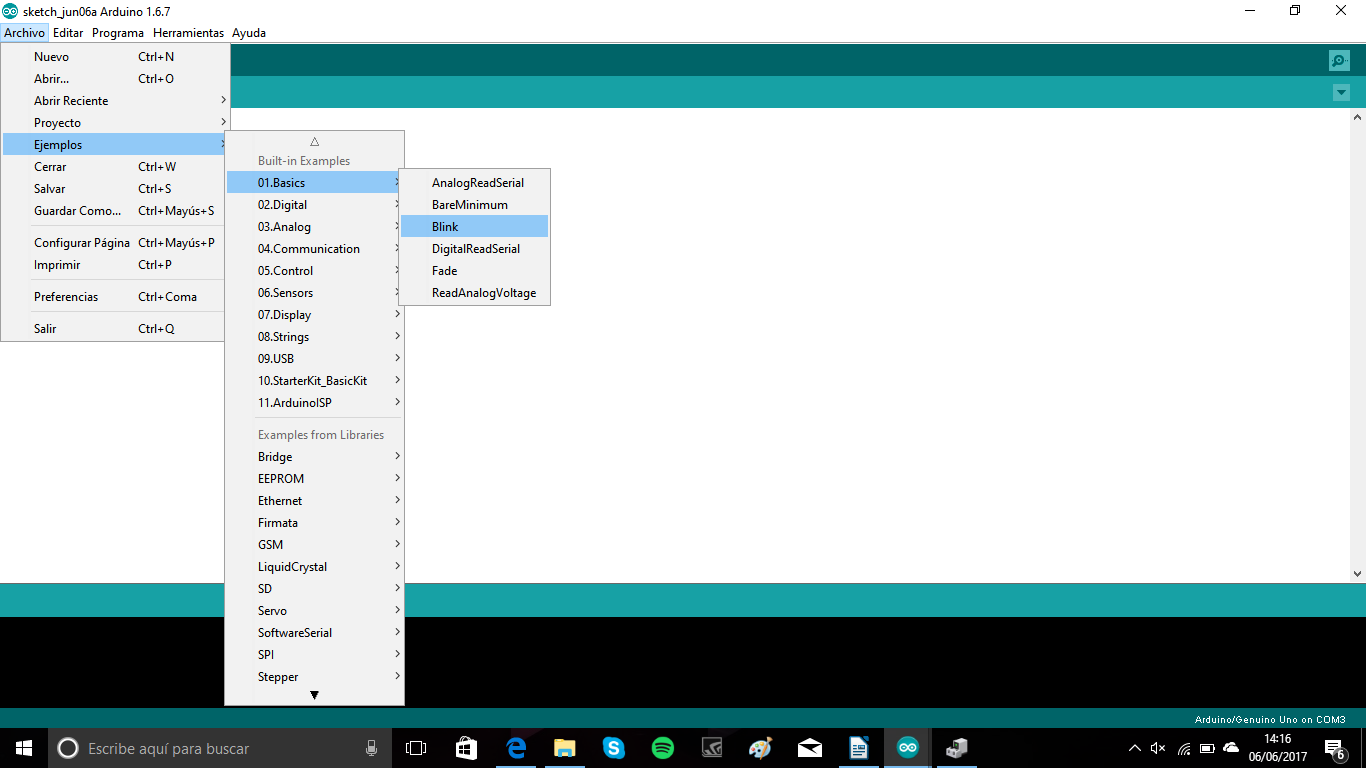1366x768 pixels.
Task: Open the sketch tab dropdown arrow
Action: tap(1341, 92)
